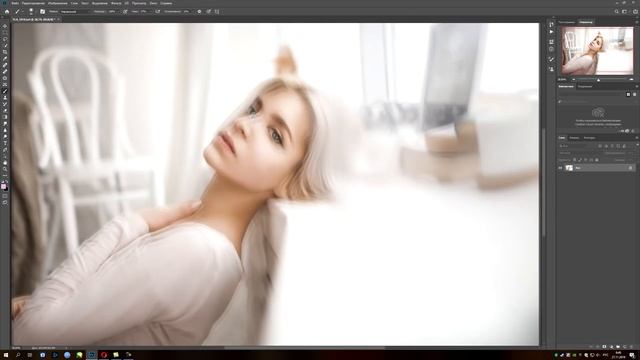
Task: Toggle lock transparent pixels
Action: coord(574,160)
